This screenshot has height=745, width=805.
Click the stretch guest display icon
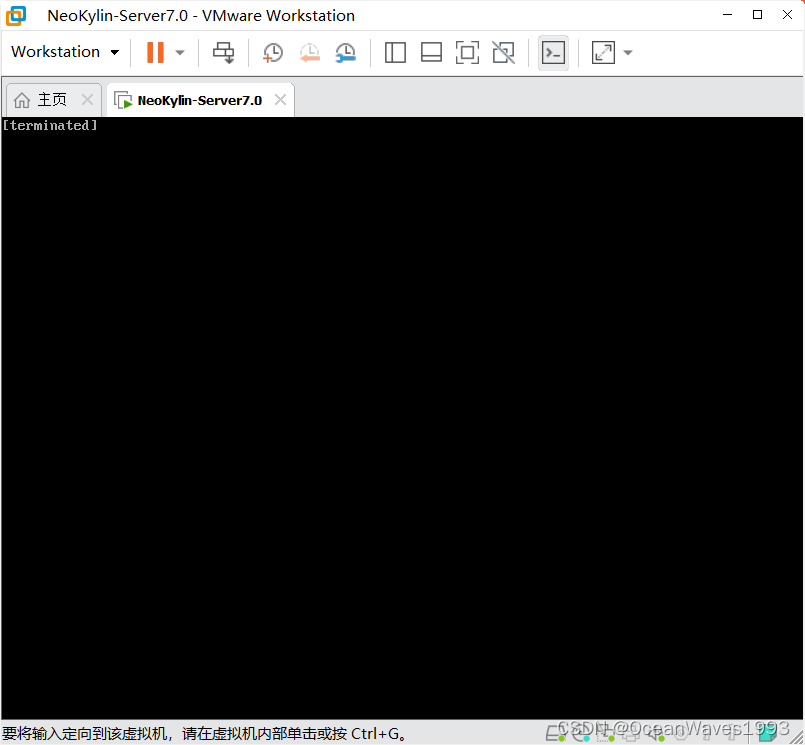point(603,52)
